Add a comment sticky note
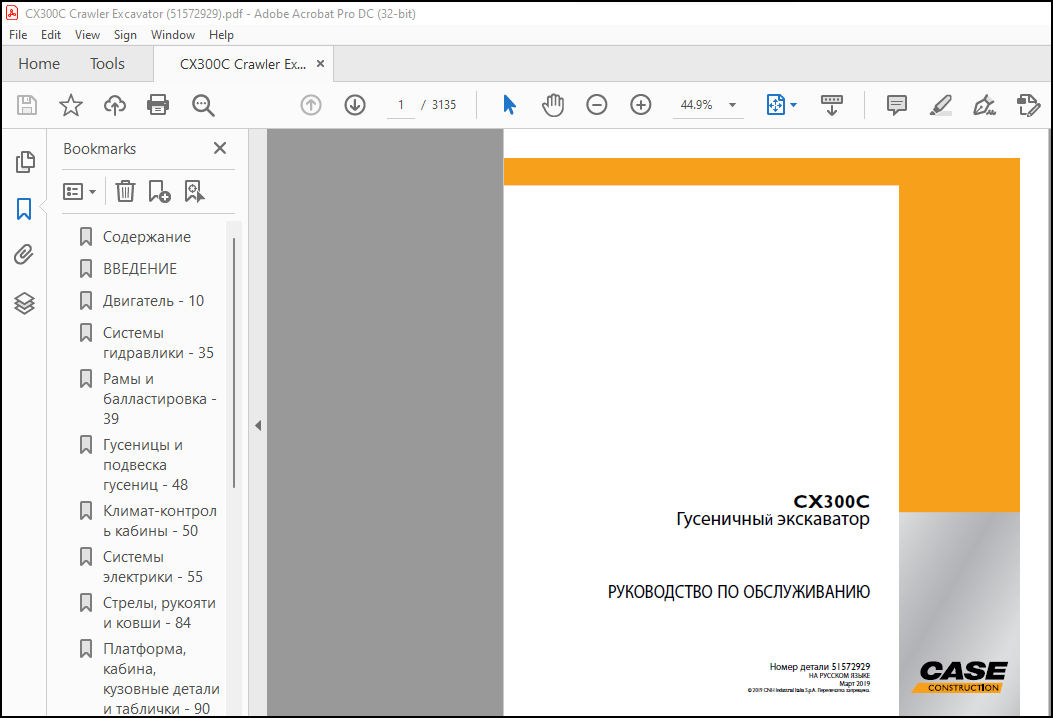The image size is (1053, 718). [x=897, y=105]
